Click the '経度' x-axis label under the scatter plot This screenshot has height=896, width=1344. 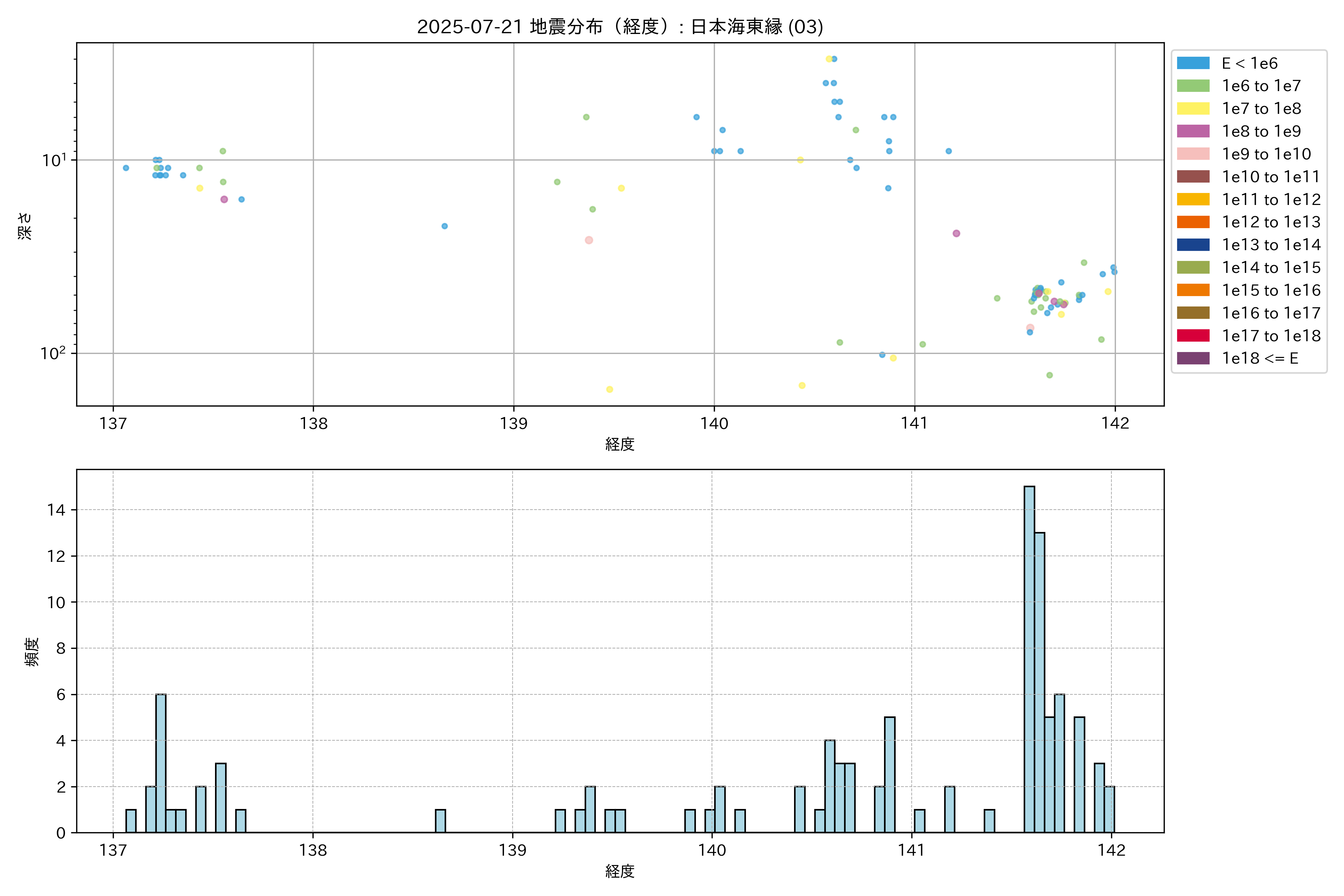[x=619, y=444]
